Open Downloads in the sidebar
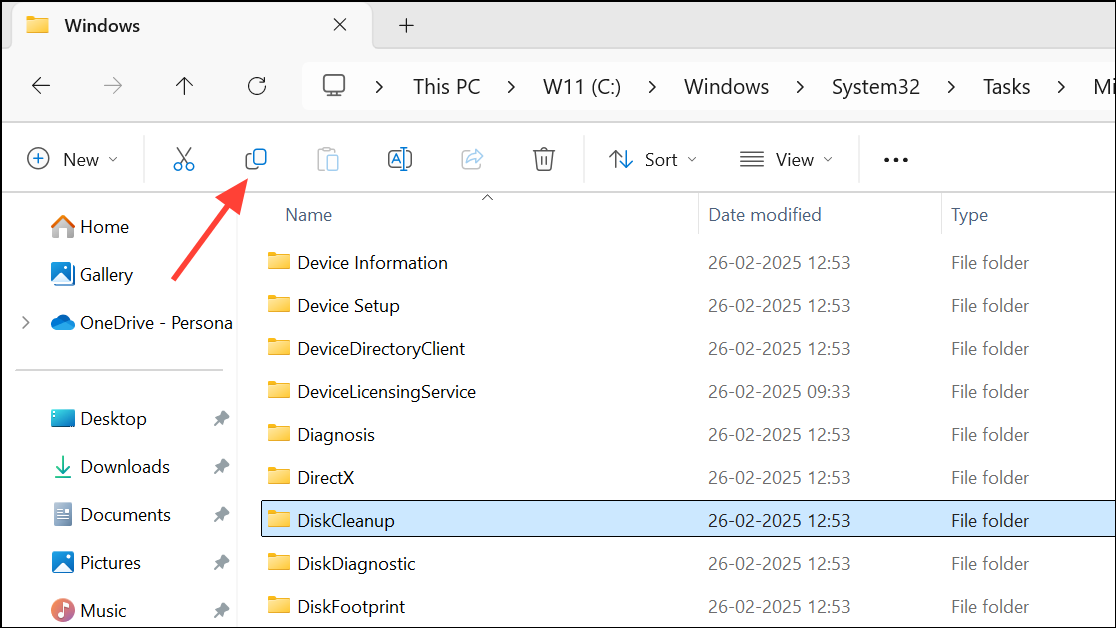The image size is (1116, 628). [x=124, y=466]
